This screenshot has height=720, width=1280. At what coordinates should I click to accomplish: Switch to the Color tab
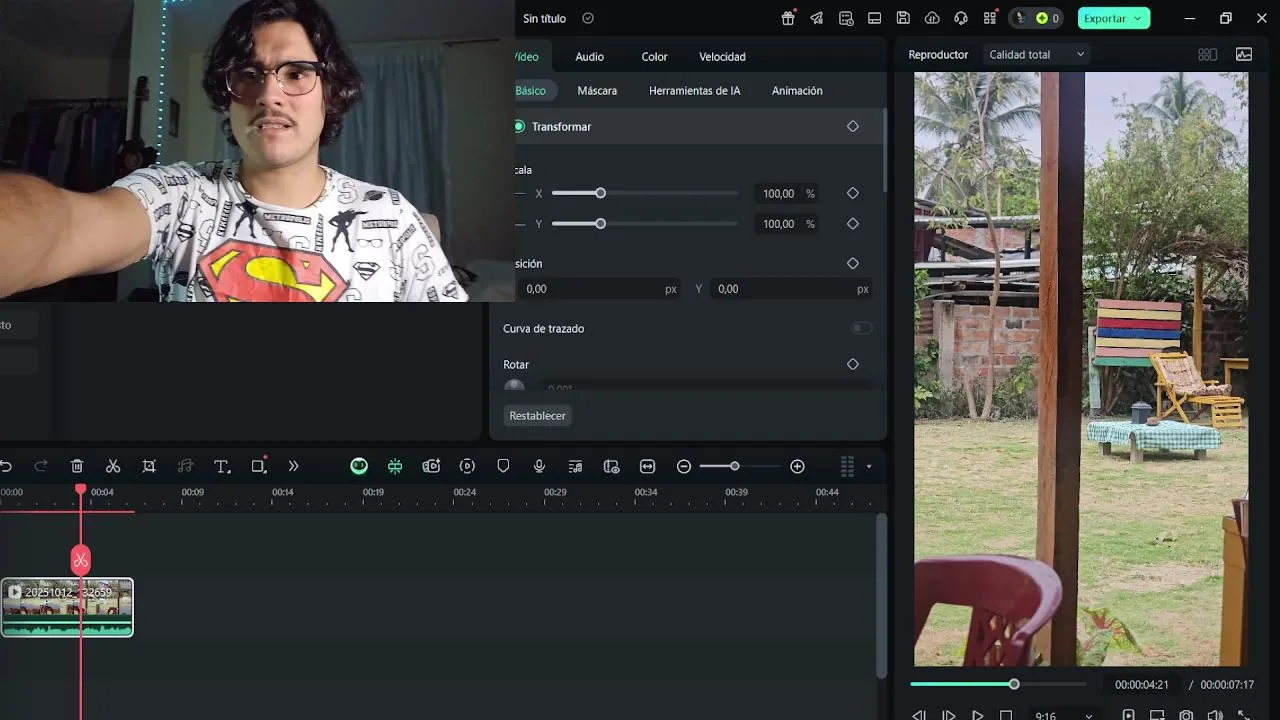click(x=654, y=57)
